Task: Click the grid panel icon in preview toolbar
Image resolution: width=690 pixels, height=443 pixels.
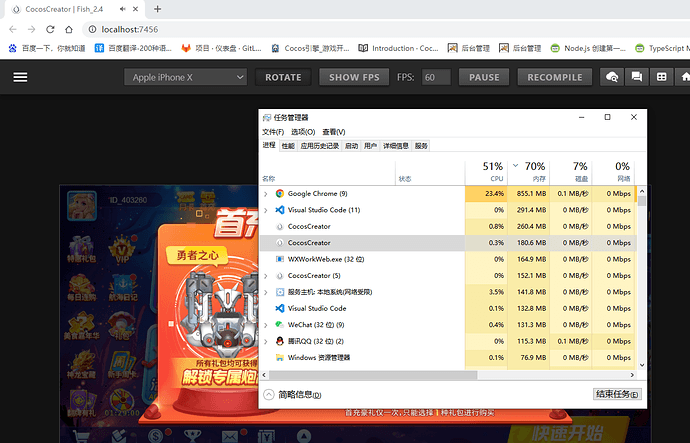Action: 661,77
